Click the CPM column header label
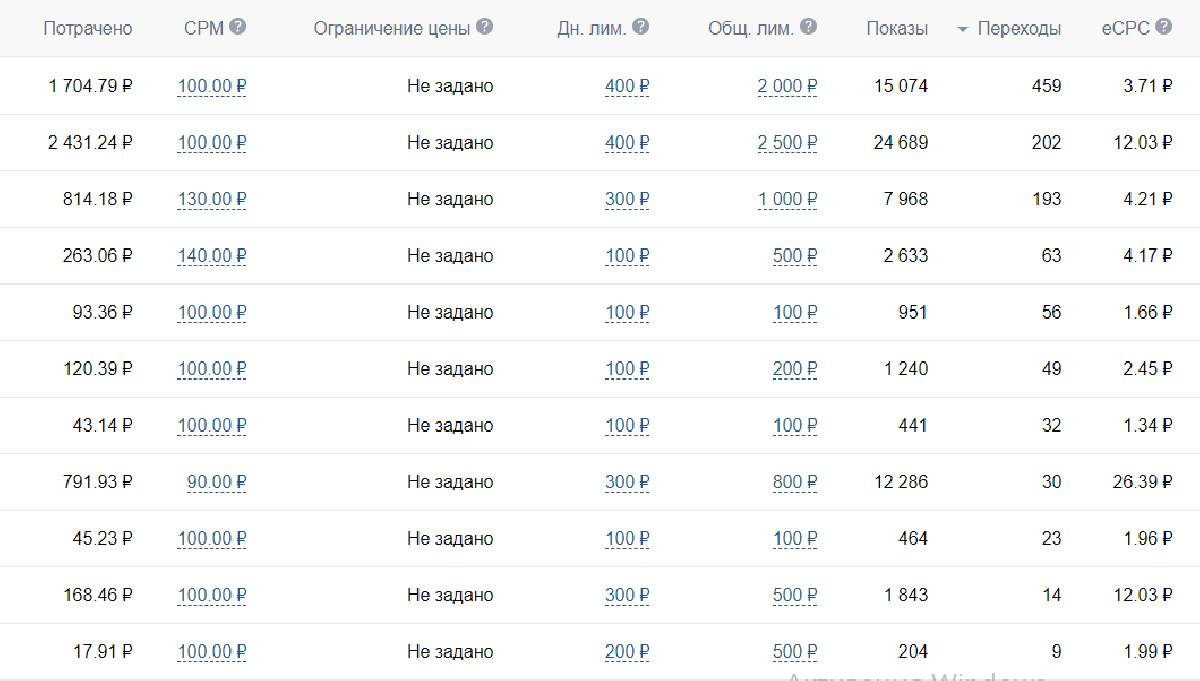1200x681 pixels. tap(204, 28)
